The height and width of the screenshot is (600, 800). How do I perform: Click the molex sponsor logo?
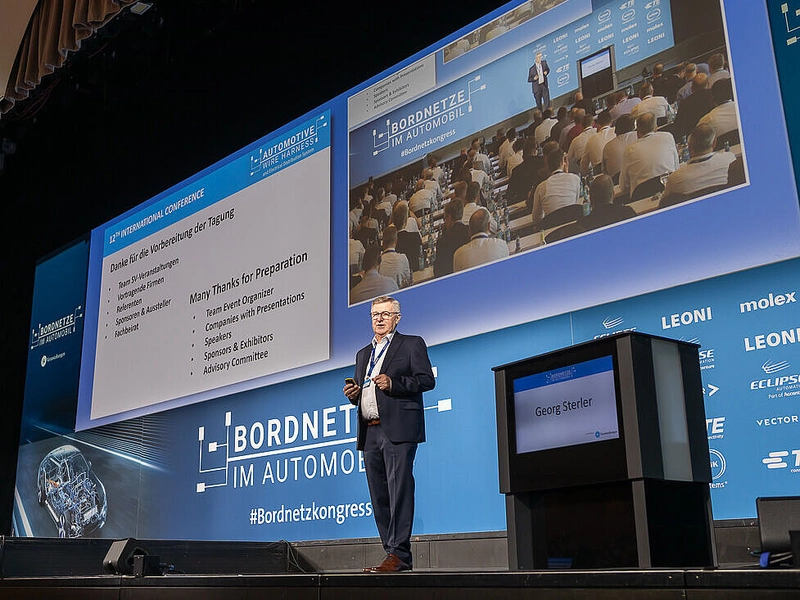pyautogui.click(x=767, y=302)
